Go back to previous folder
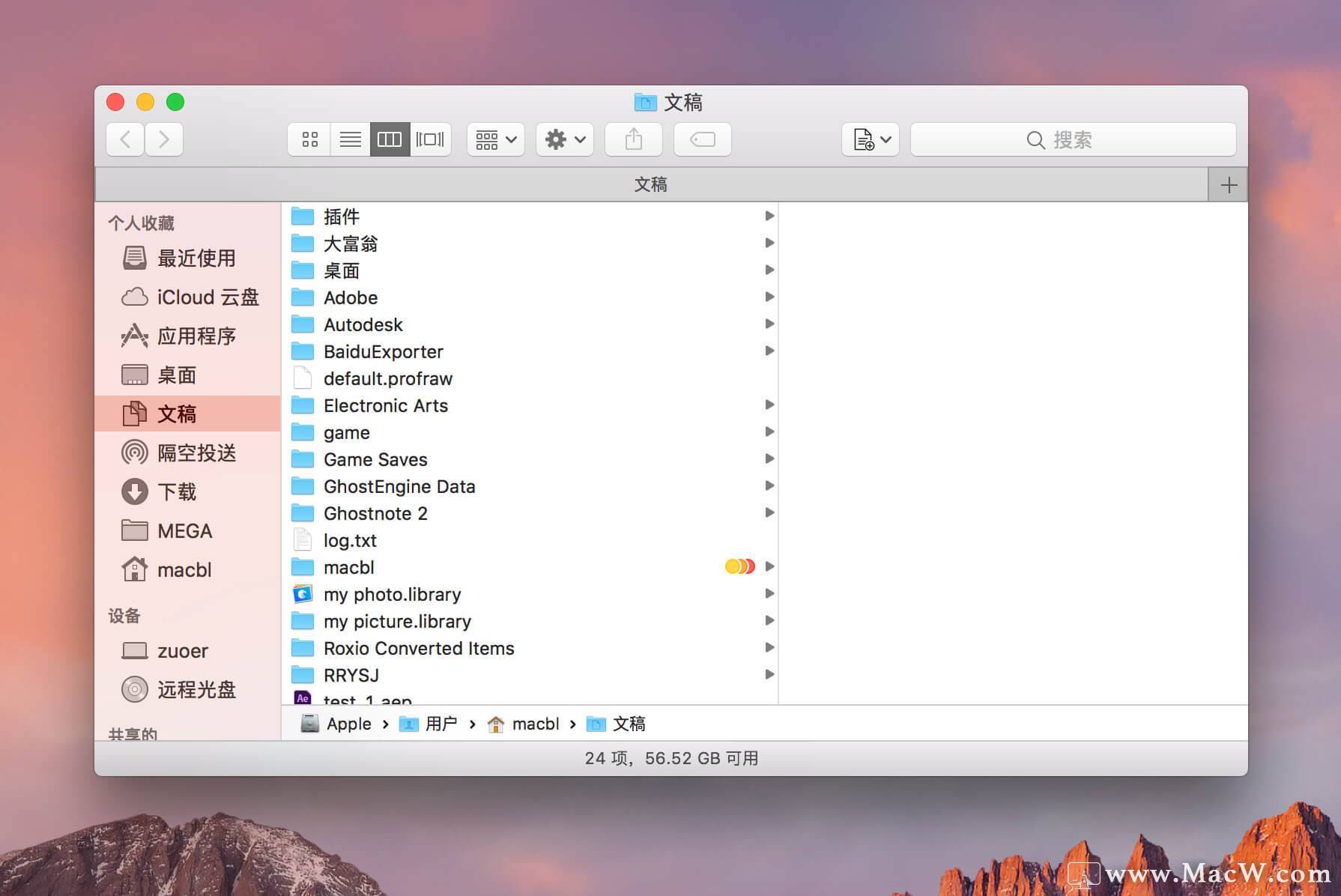Viewport: 1341px width, 896px height. pos(125,139)
